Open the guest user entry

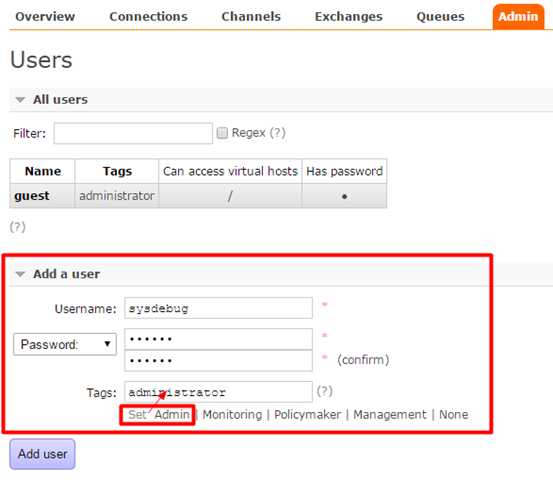point(32,196)
